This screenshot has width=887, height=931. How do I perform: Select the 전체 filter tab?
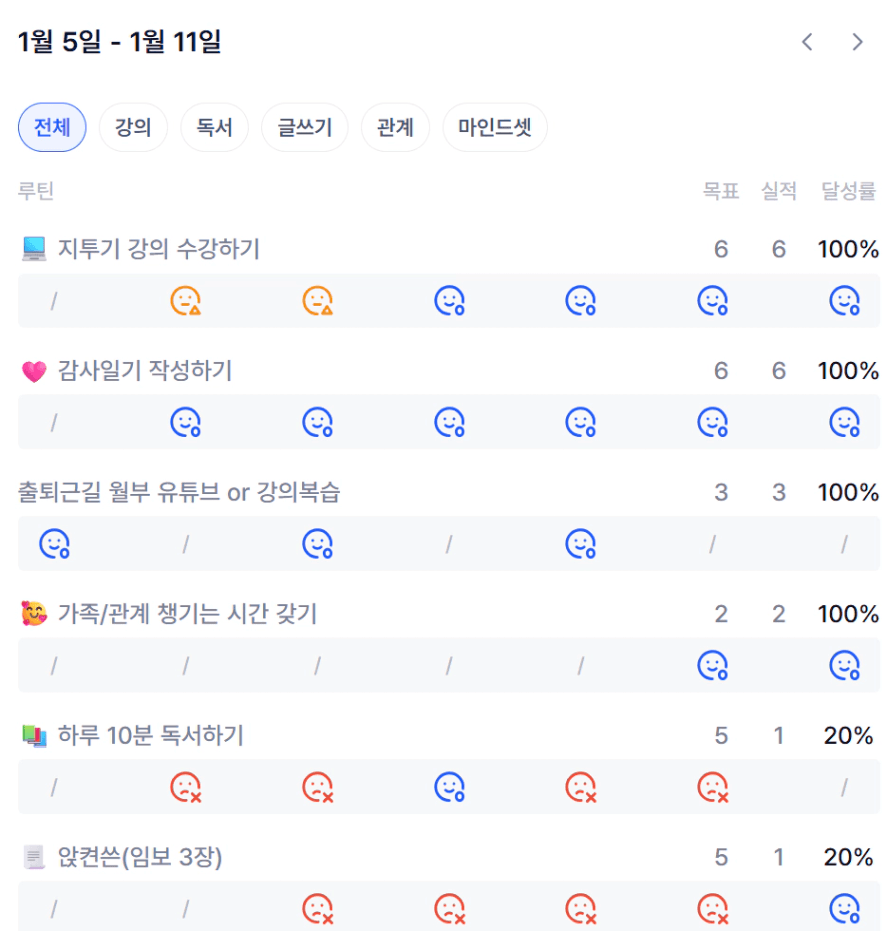52,128
